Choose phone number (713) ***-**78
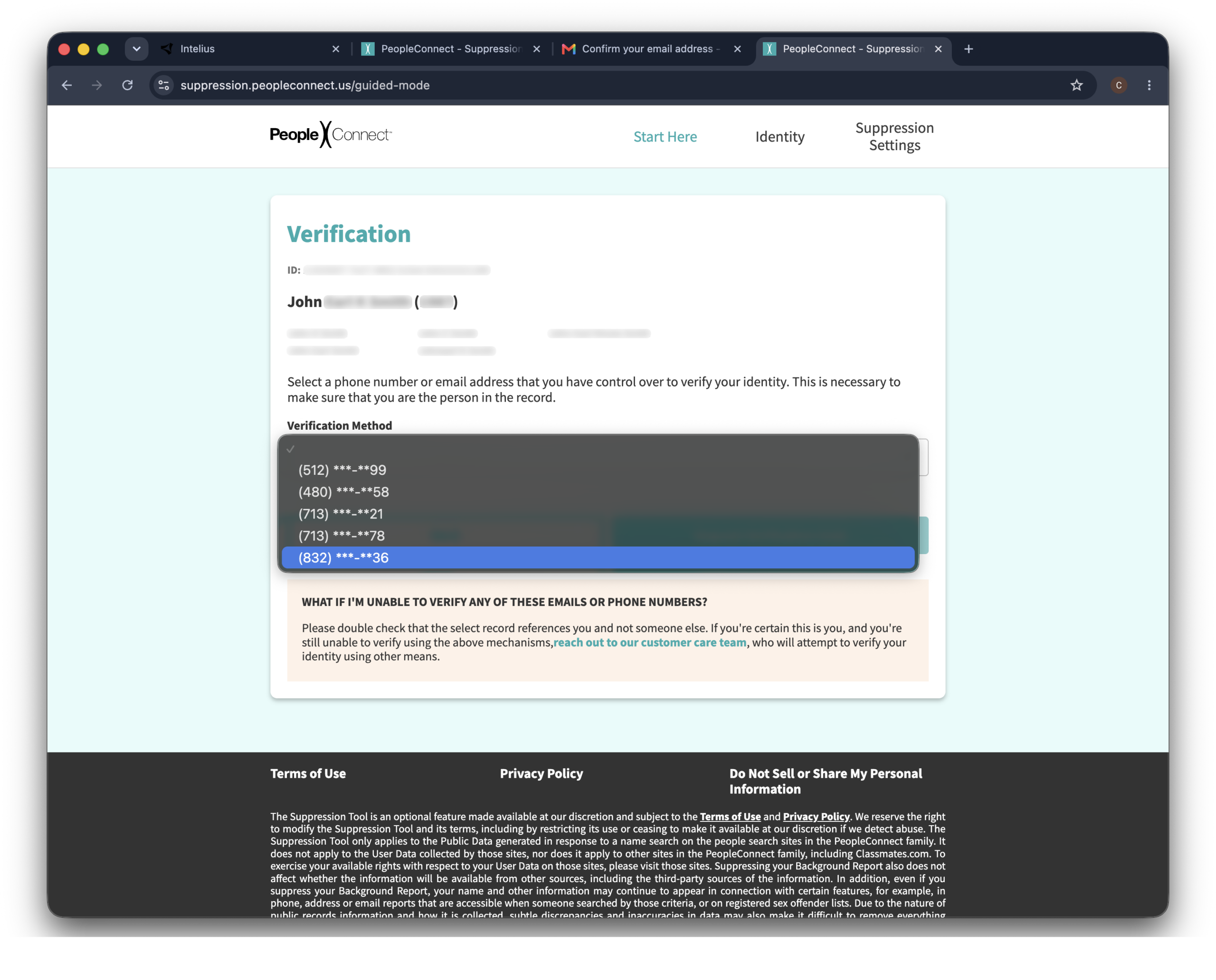Viewport: 1216px width, 980px height. click(598, 536)
